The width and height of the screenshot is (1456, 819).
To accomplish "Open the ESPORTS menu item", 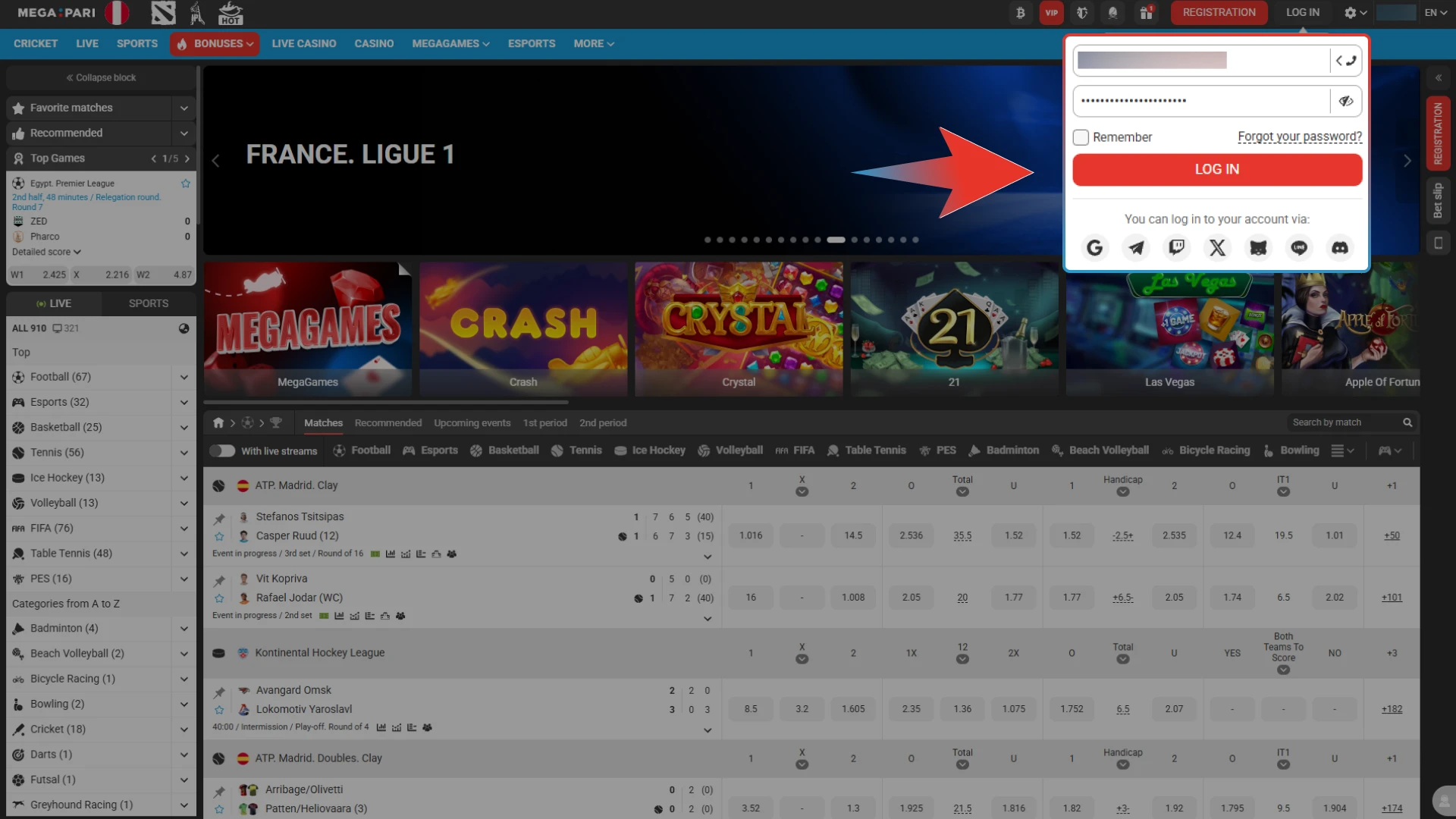I will 532,44.
